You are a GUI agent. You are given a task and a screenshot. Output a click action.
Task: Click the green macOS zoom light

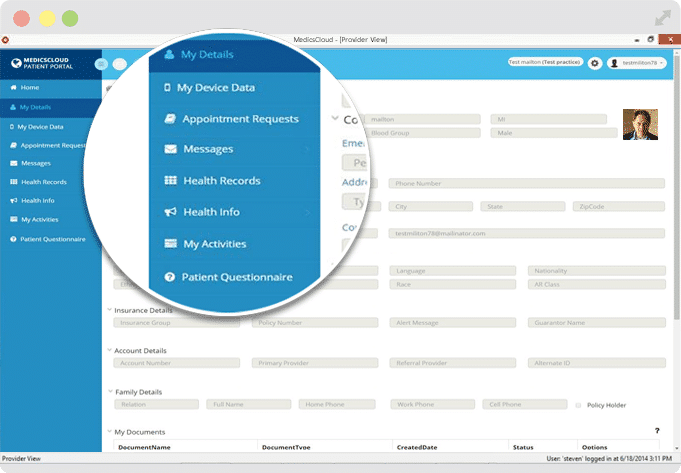(x=70, y=19)
